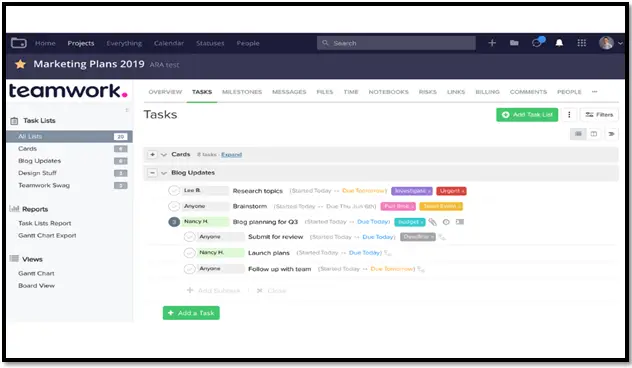Star the Marketing Plans 2019 project
632x368 pixels.
point(20,64)
